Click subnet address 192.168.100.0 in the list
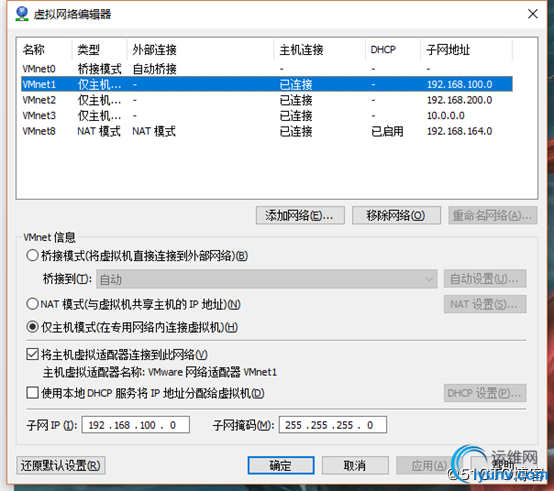 (x=459, y=84)
